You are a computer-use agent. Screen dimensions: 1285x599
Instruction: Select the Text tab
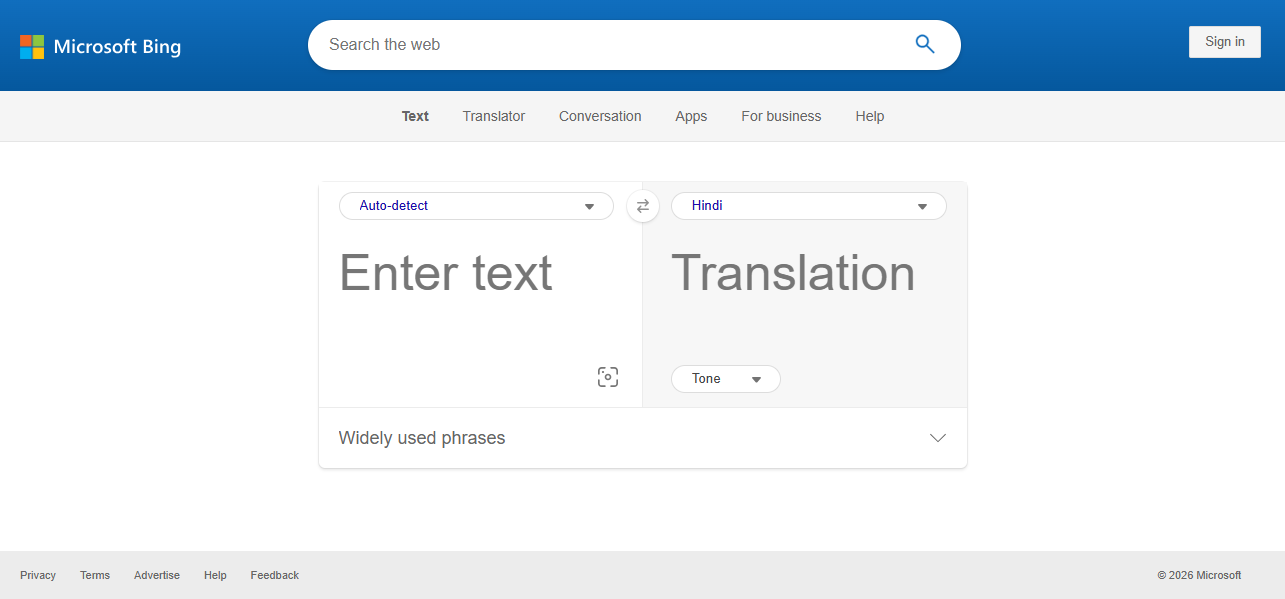point(415,116)
